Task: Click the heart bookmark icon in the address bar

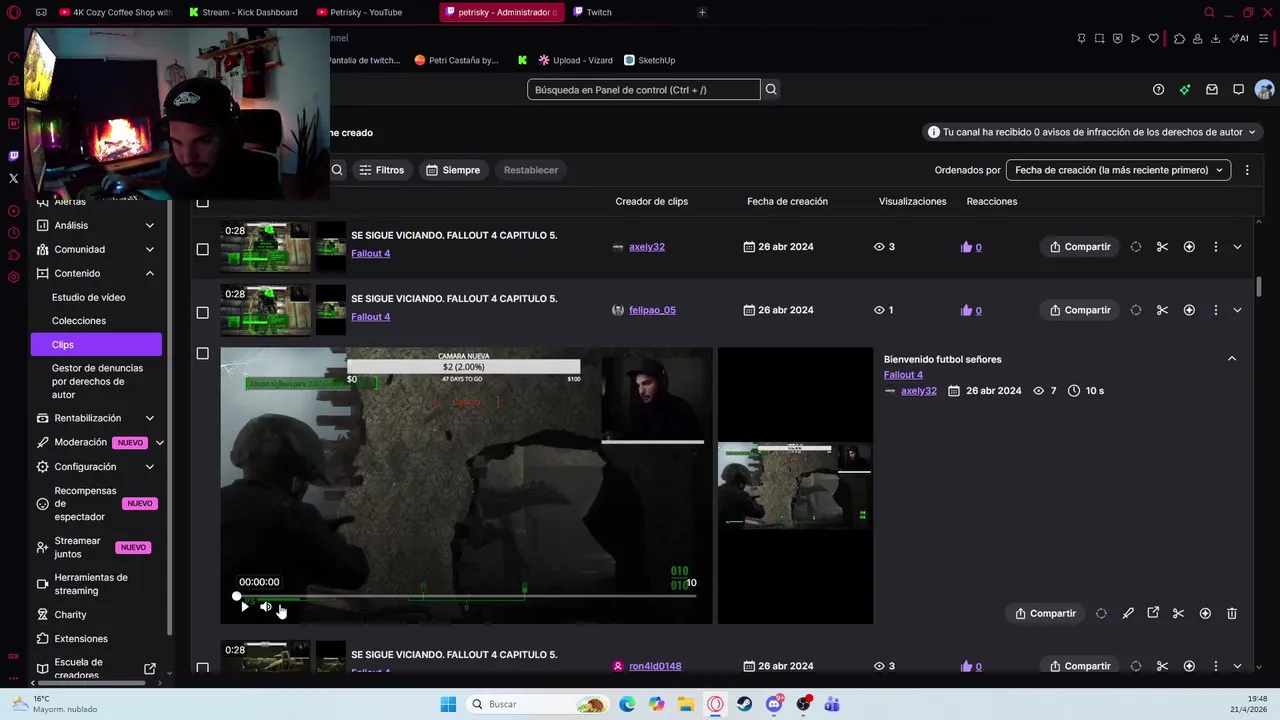Action: point(1153,38)
